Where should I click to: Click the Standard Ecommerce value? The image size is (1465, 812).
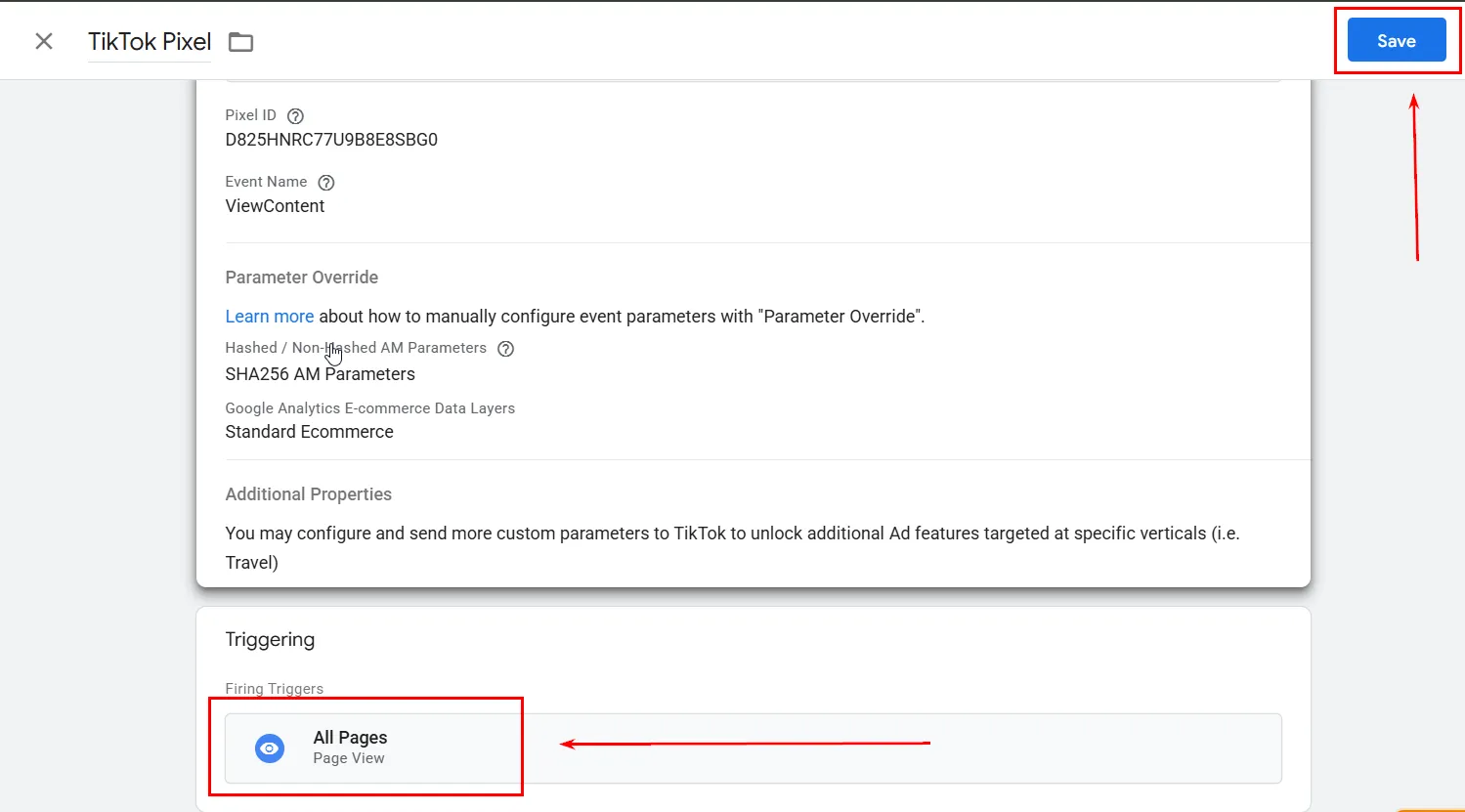(x=309, y=432)
